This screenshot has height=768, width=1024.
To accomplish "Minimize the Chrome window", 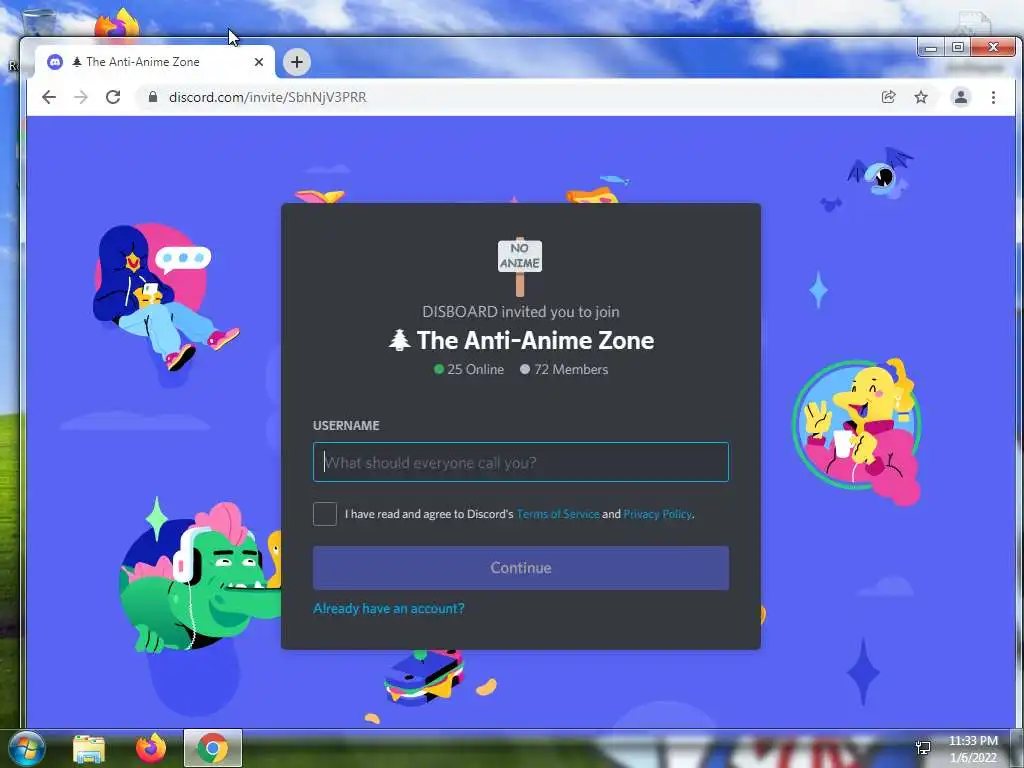I will [931, 48].
